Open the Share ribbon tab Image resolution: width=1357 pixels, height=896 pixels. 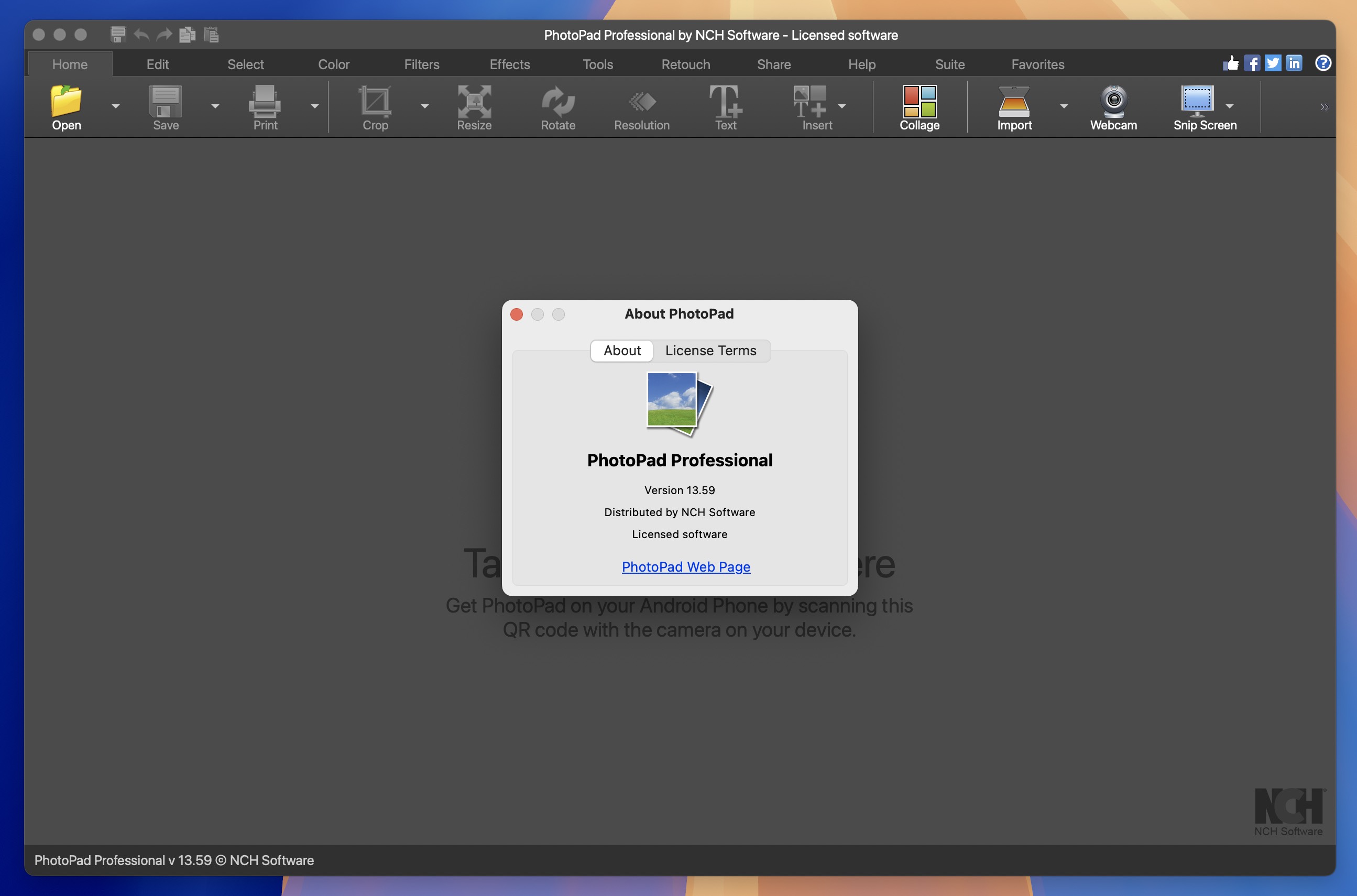coord(774,64)
